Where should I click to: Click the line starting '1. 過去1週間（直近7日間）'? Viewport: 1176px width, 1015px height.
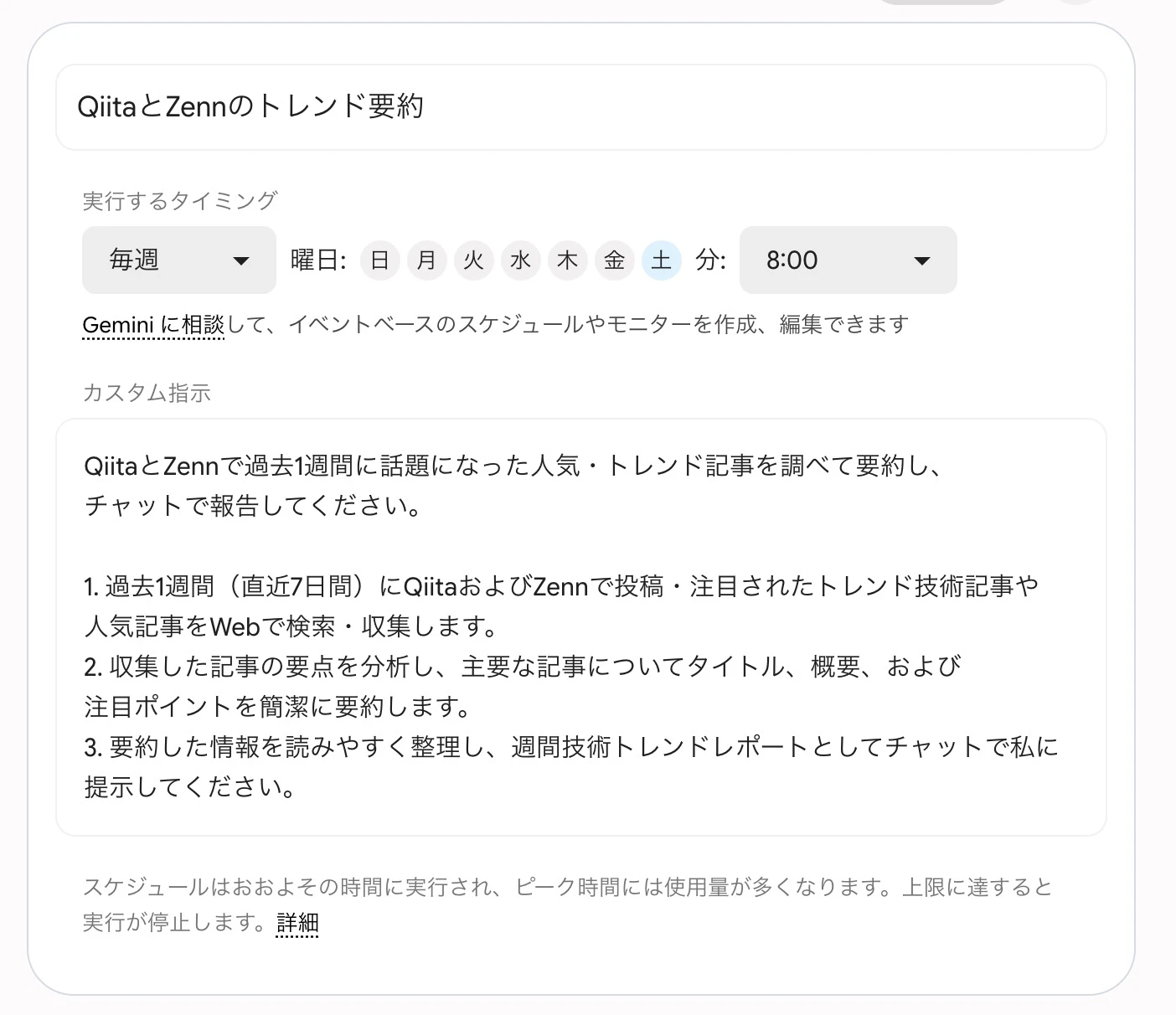pos(561,586)
